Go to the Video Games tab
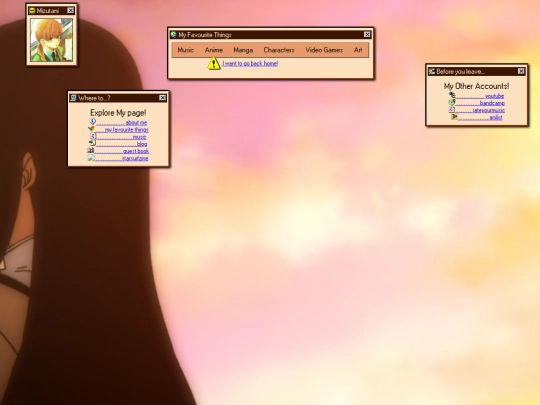Image resolution: width=540 pixels, height=405 pixels. [324, 50]
